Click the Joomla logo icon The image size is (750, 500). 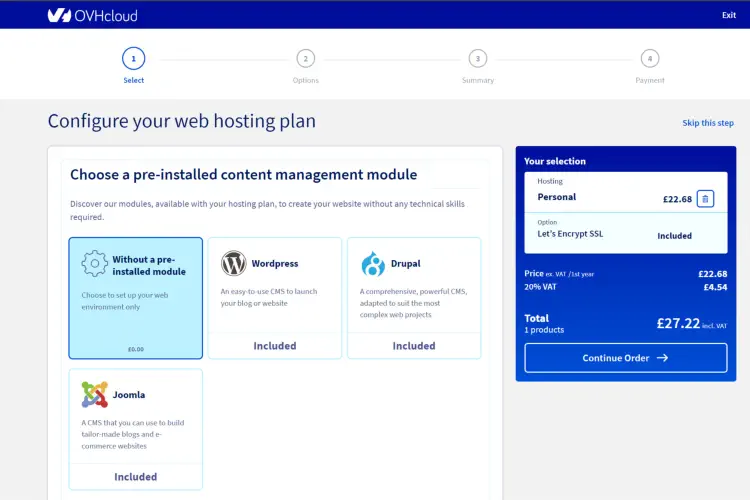coord(94,395)
